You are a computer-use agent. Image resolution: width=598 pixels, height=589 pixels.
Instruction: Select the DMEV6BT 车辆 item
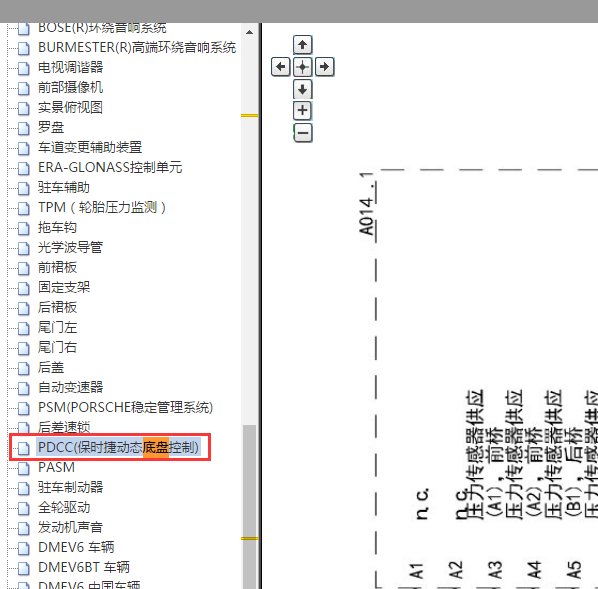(84, 567)
